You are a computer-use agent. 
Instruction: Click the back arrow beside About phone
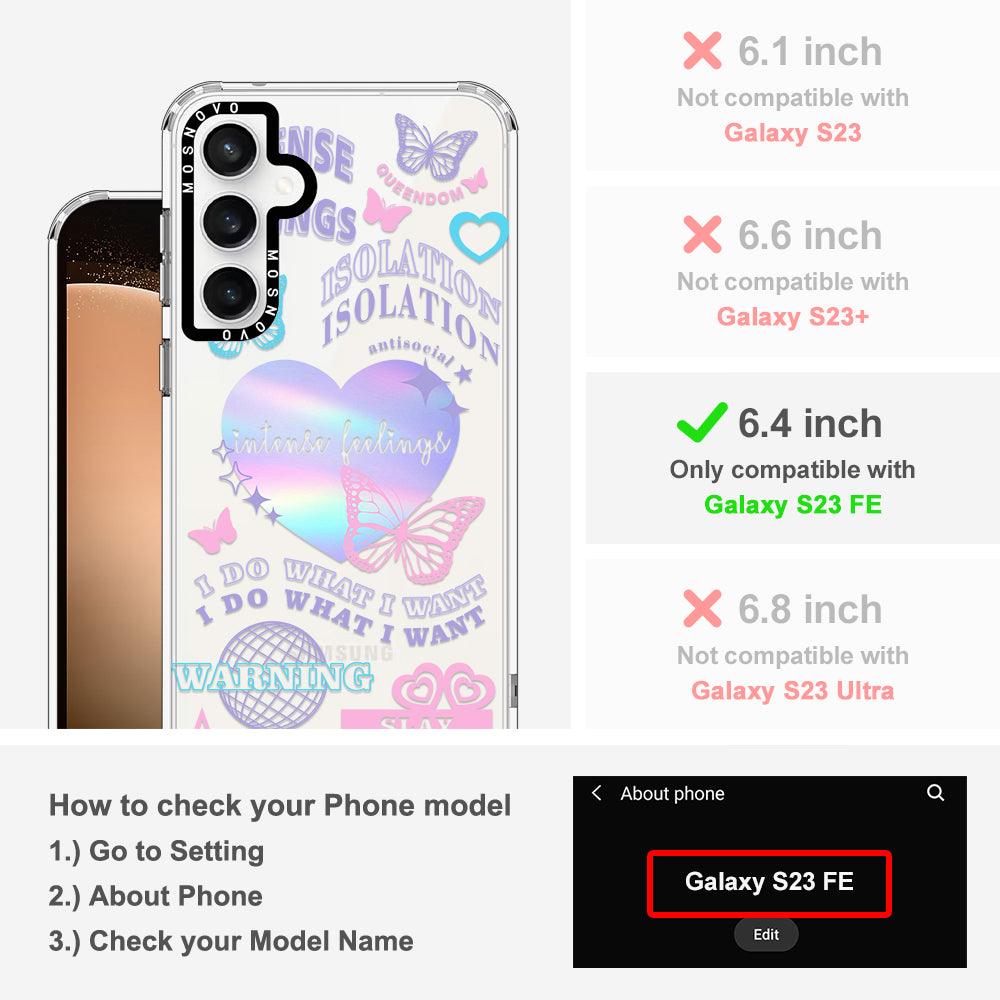(596, 793)
